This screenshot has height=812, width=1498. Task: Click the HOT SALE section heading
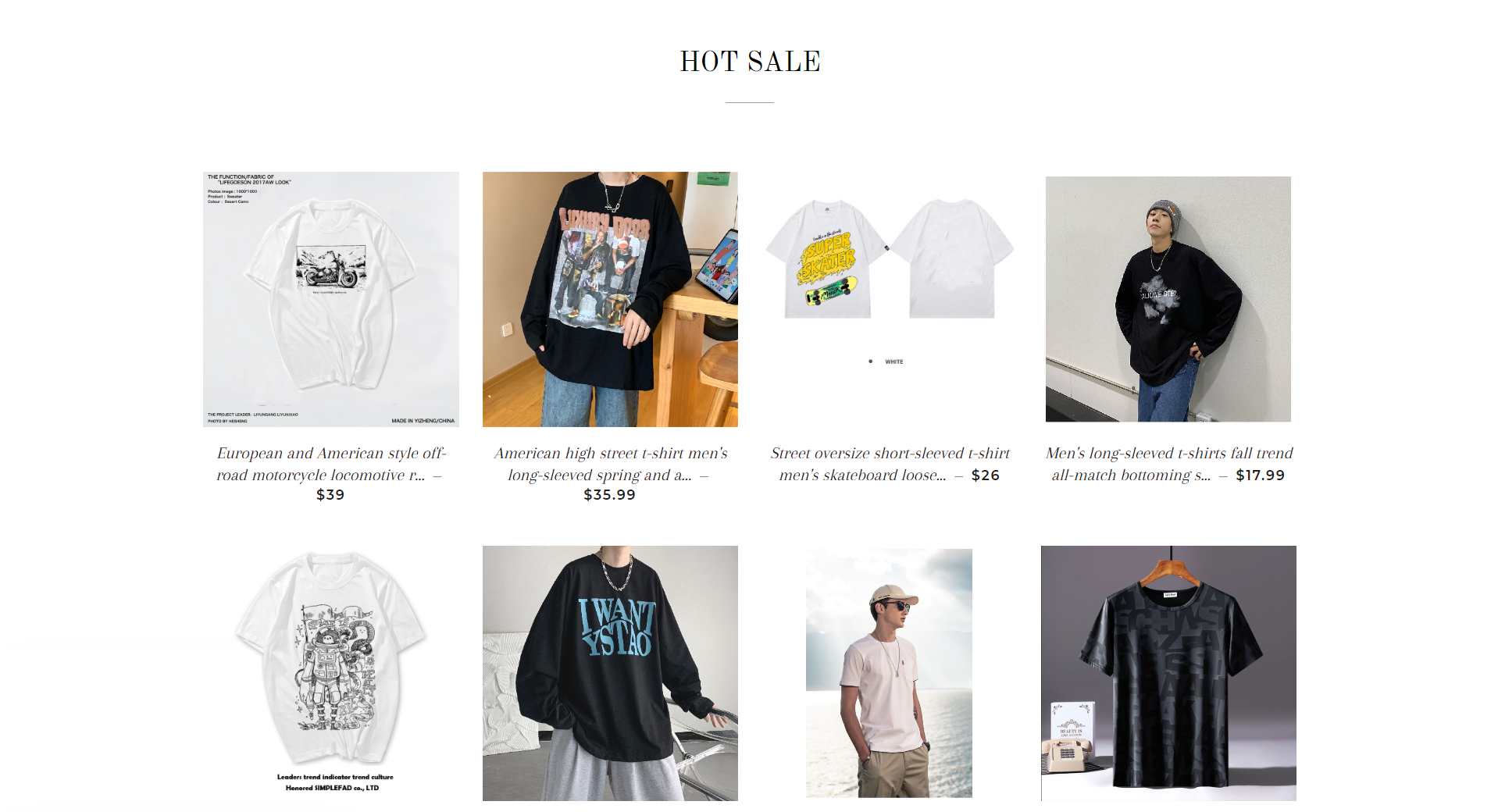point(750,62)
